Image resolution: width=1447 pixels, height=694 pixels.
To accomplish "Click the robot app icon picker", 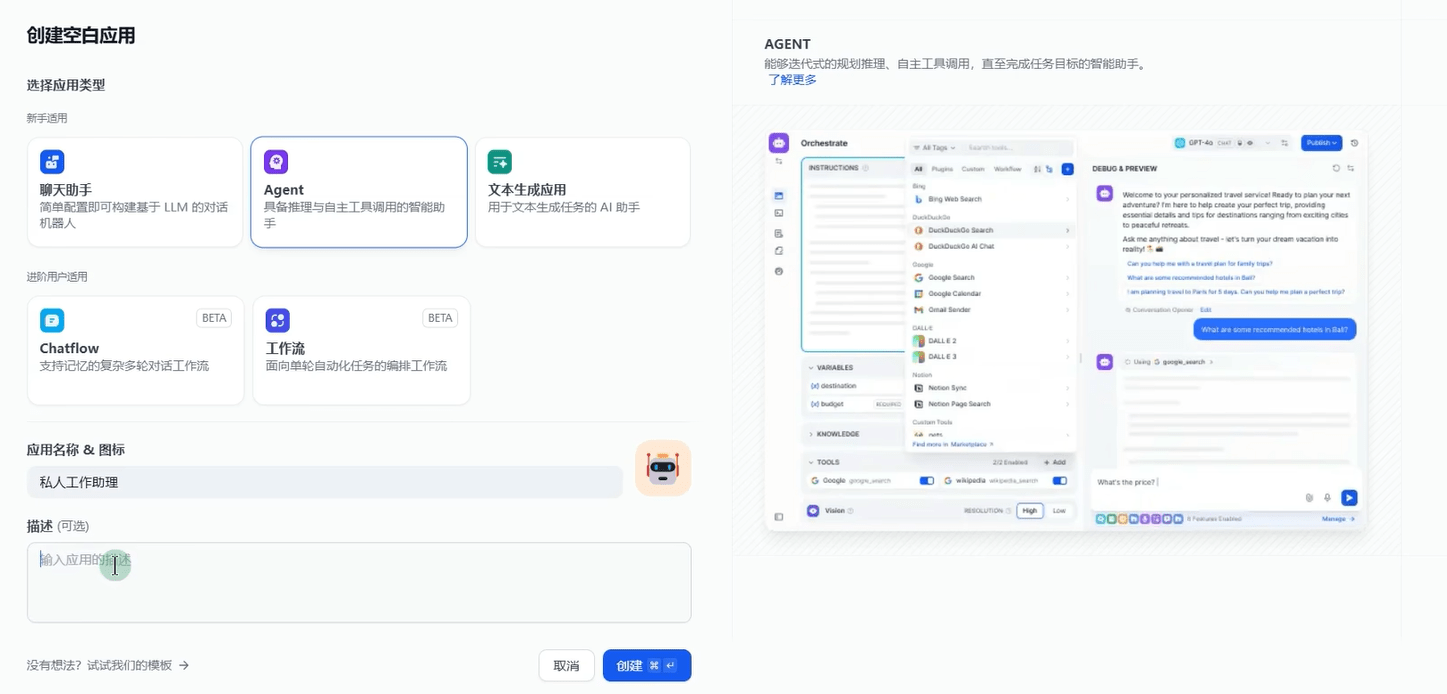I will coord(663,468).
